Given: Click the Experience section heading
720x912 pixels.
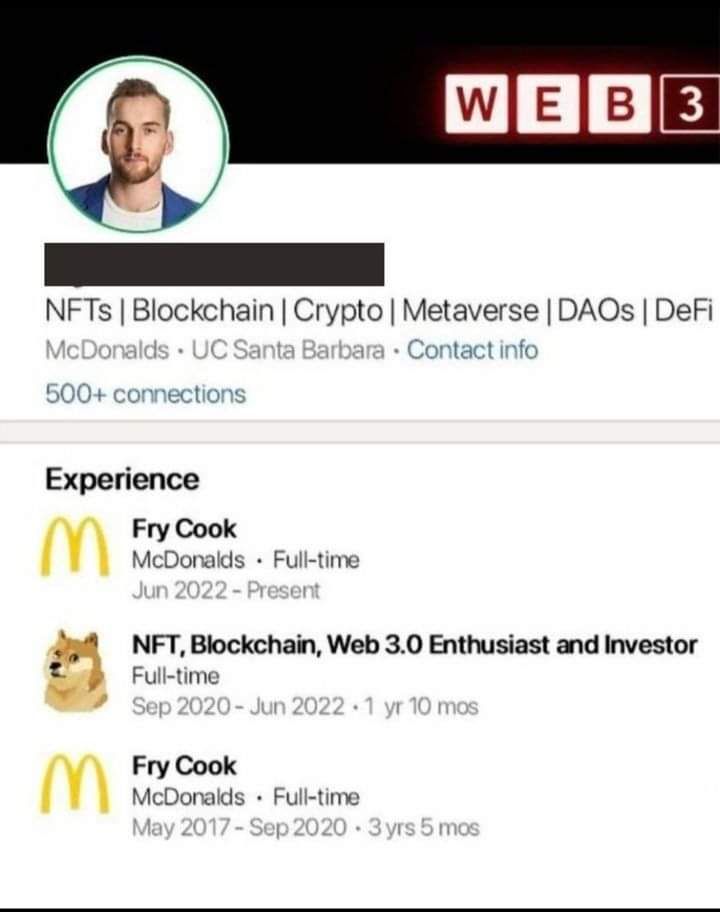Looking at the screenshot, I should [x=122, y=480].
